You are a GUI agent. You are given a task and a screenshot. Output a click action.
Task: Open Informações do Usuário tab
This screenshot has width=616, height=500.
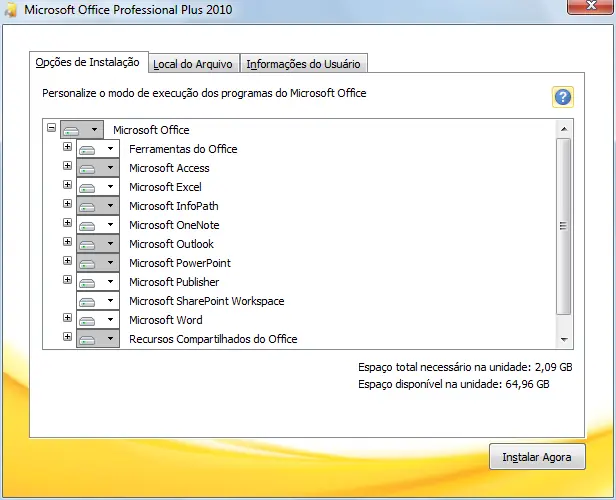point(303,64)
